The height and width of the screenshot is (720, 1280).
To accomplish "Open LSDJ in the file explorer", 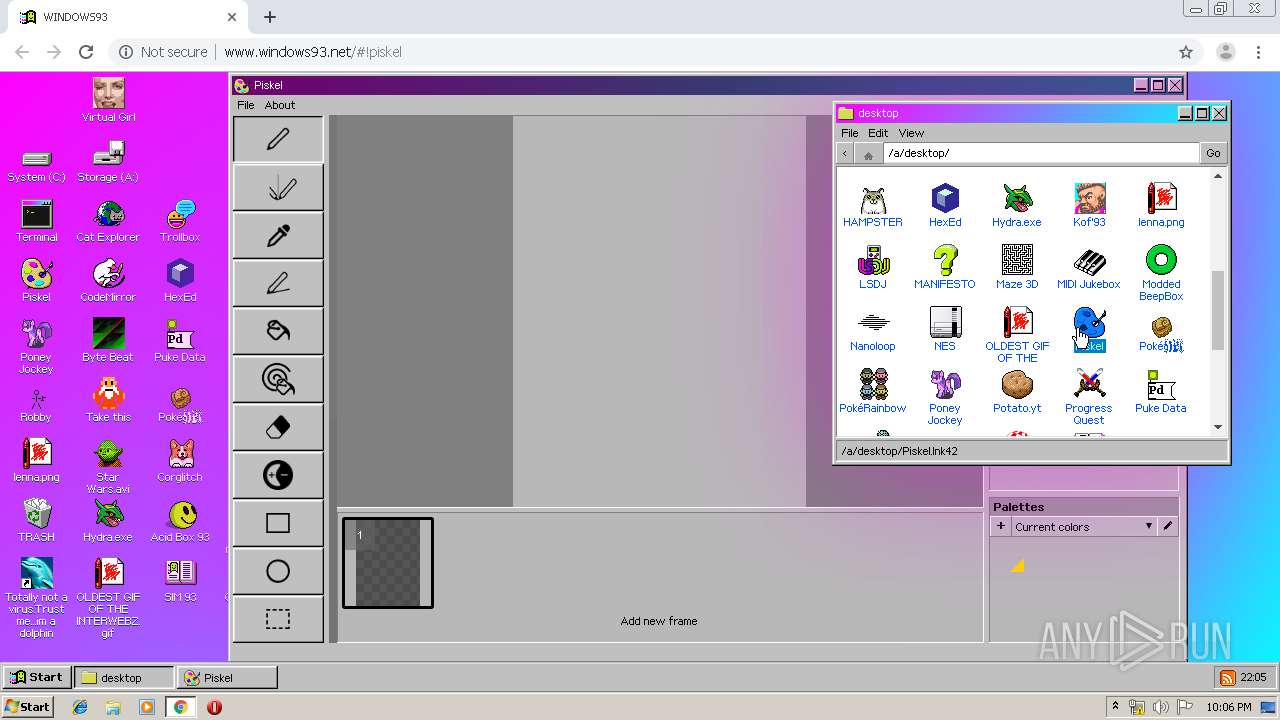I will (873, 268).
